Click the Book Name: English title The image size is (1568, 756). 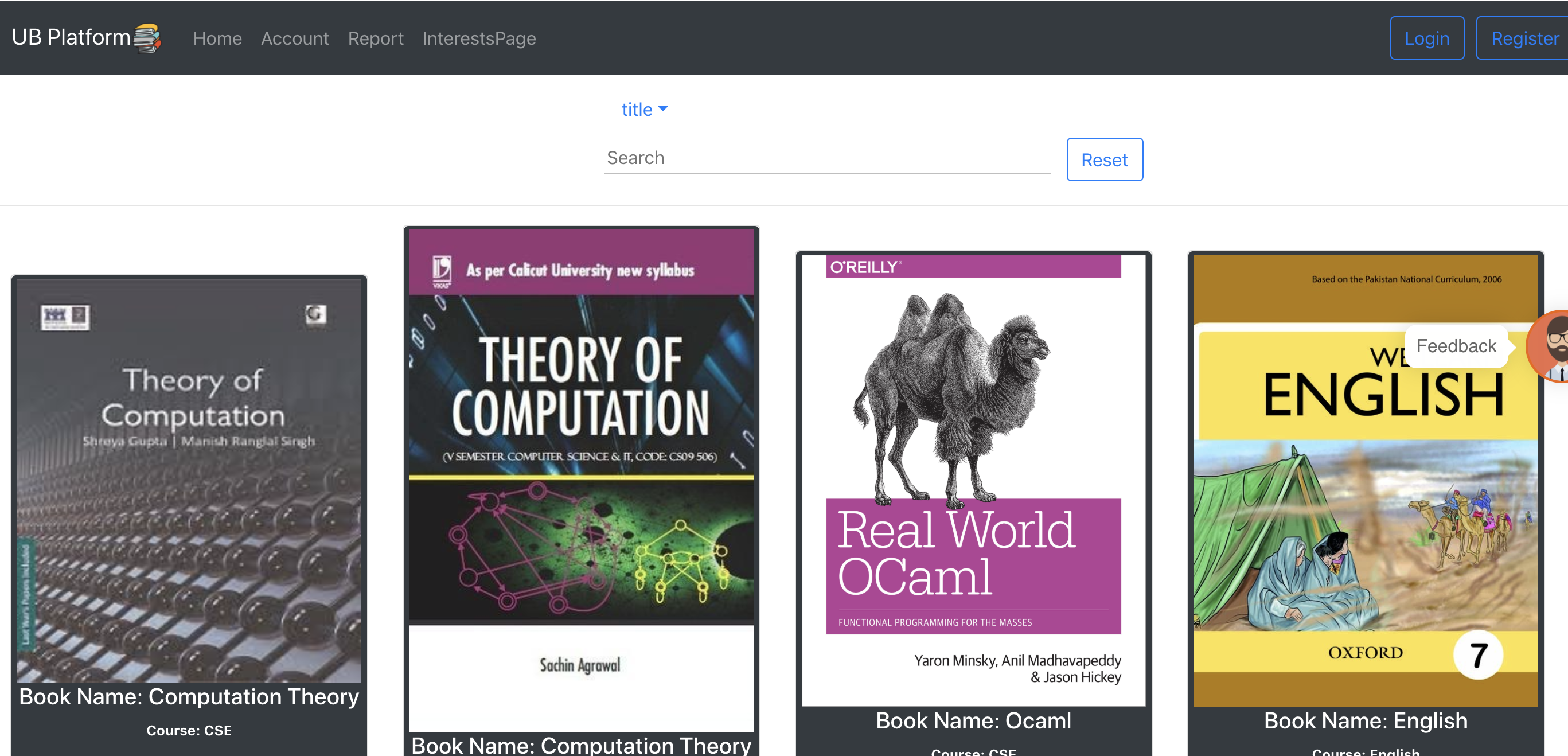(1366, 720)
